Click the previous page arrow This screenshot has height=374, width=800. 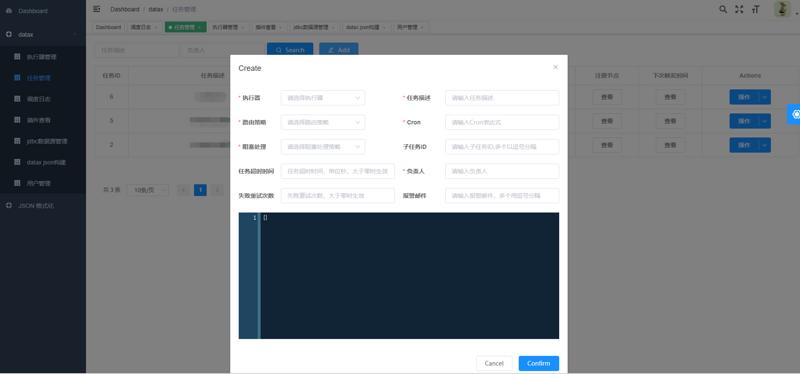(183, 190)
